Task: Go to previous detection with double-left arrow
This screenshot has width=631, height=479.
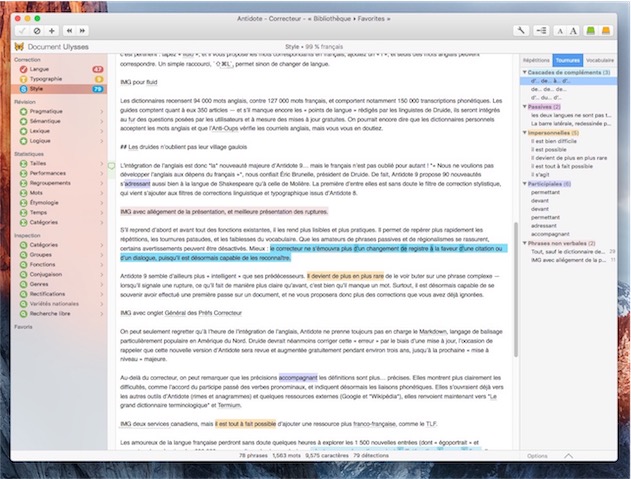Action: [x=69, y=31]
